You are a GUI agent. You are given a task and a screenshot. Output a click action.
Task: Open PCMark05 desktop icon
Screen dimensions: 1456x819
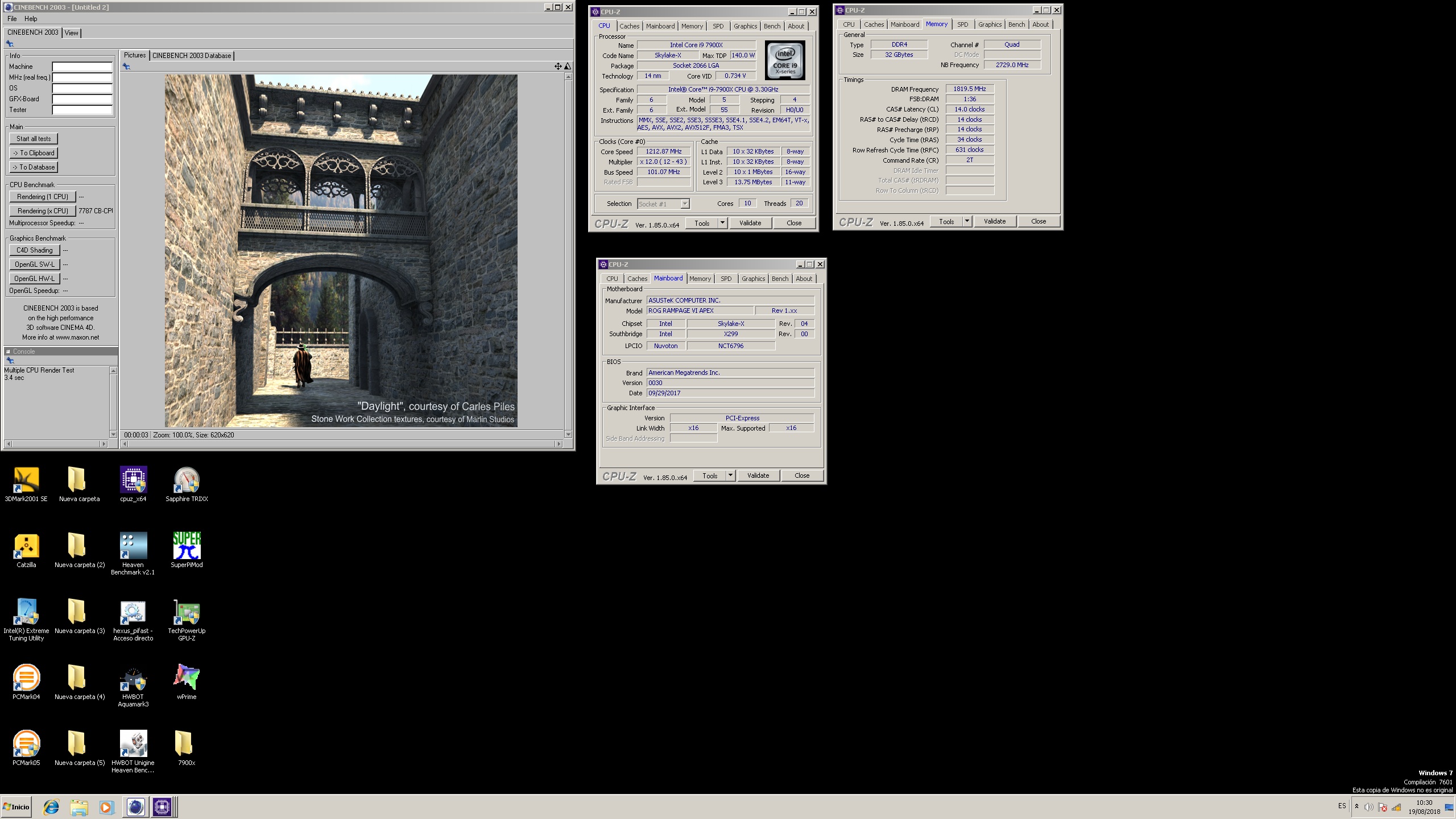coord(26,748)
